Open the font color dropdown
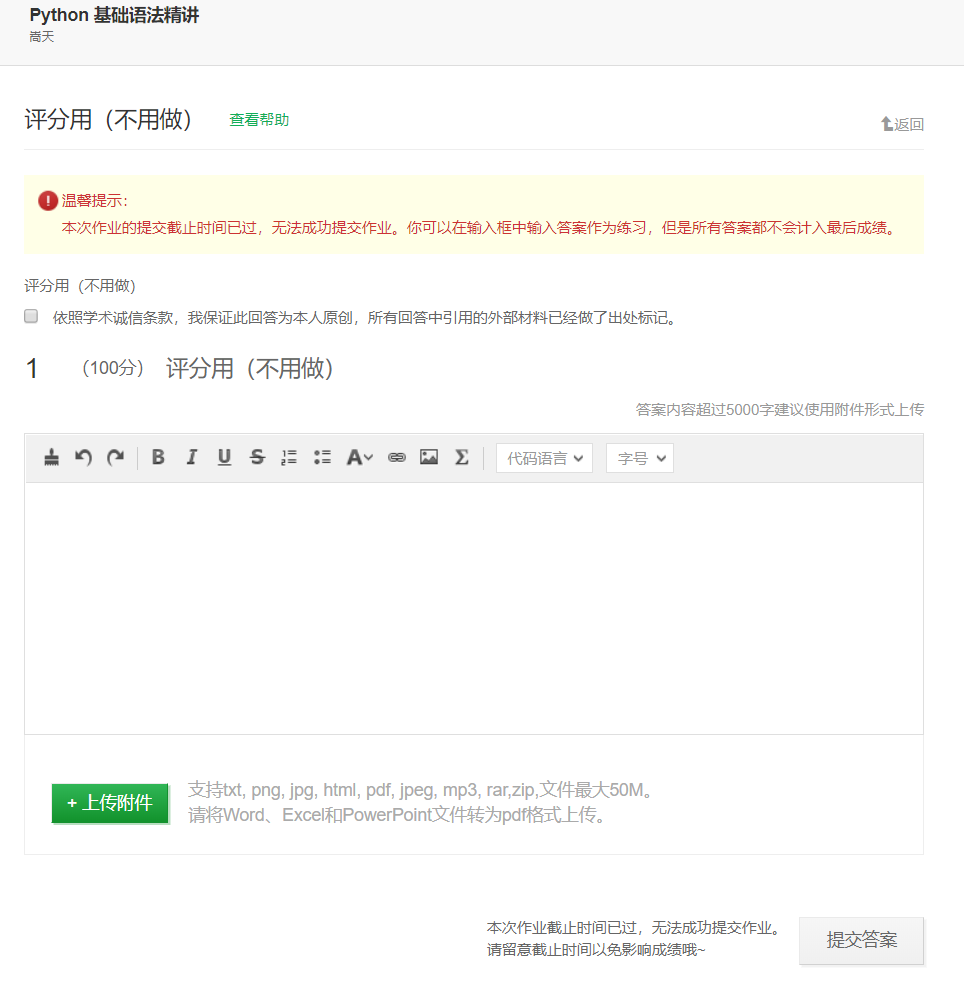964x1000 pixels. point(359,458)
